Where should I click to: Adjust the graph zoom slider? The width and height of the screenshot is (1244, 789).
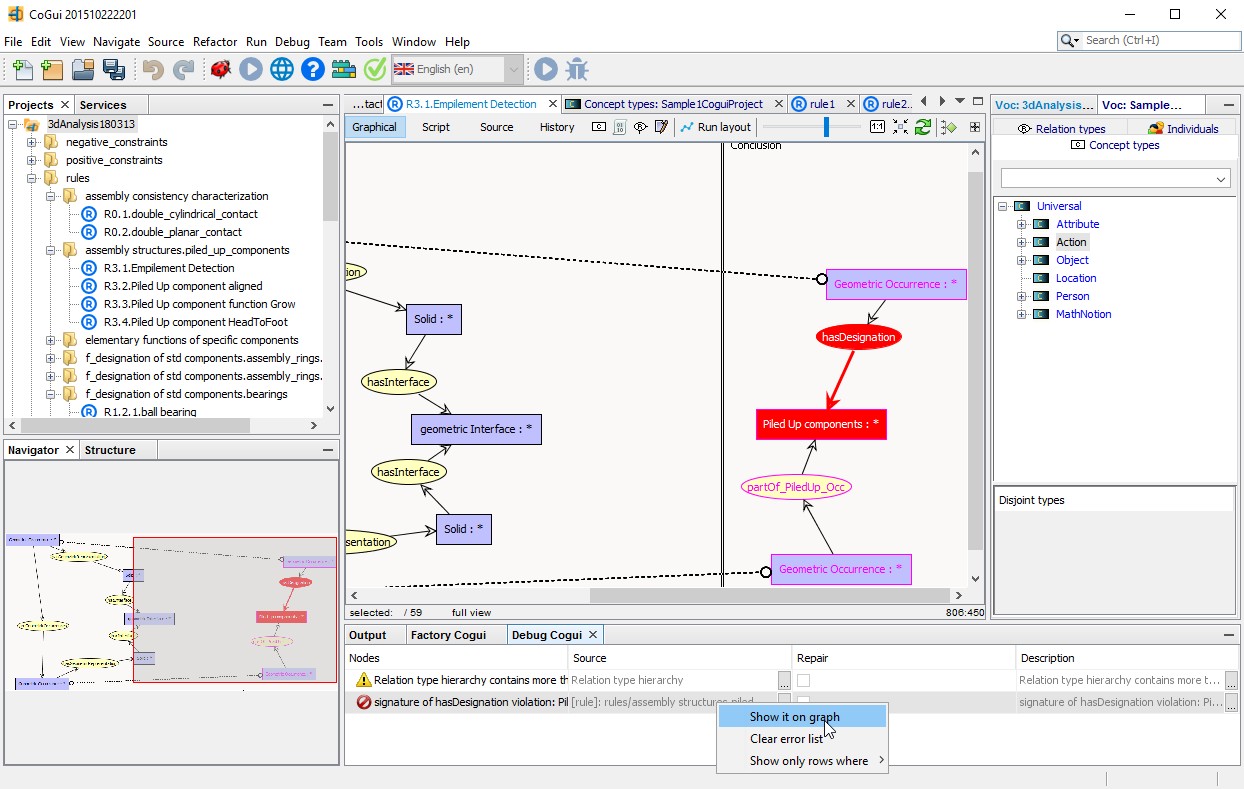click(x=826, y=127)
